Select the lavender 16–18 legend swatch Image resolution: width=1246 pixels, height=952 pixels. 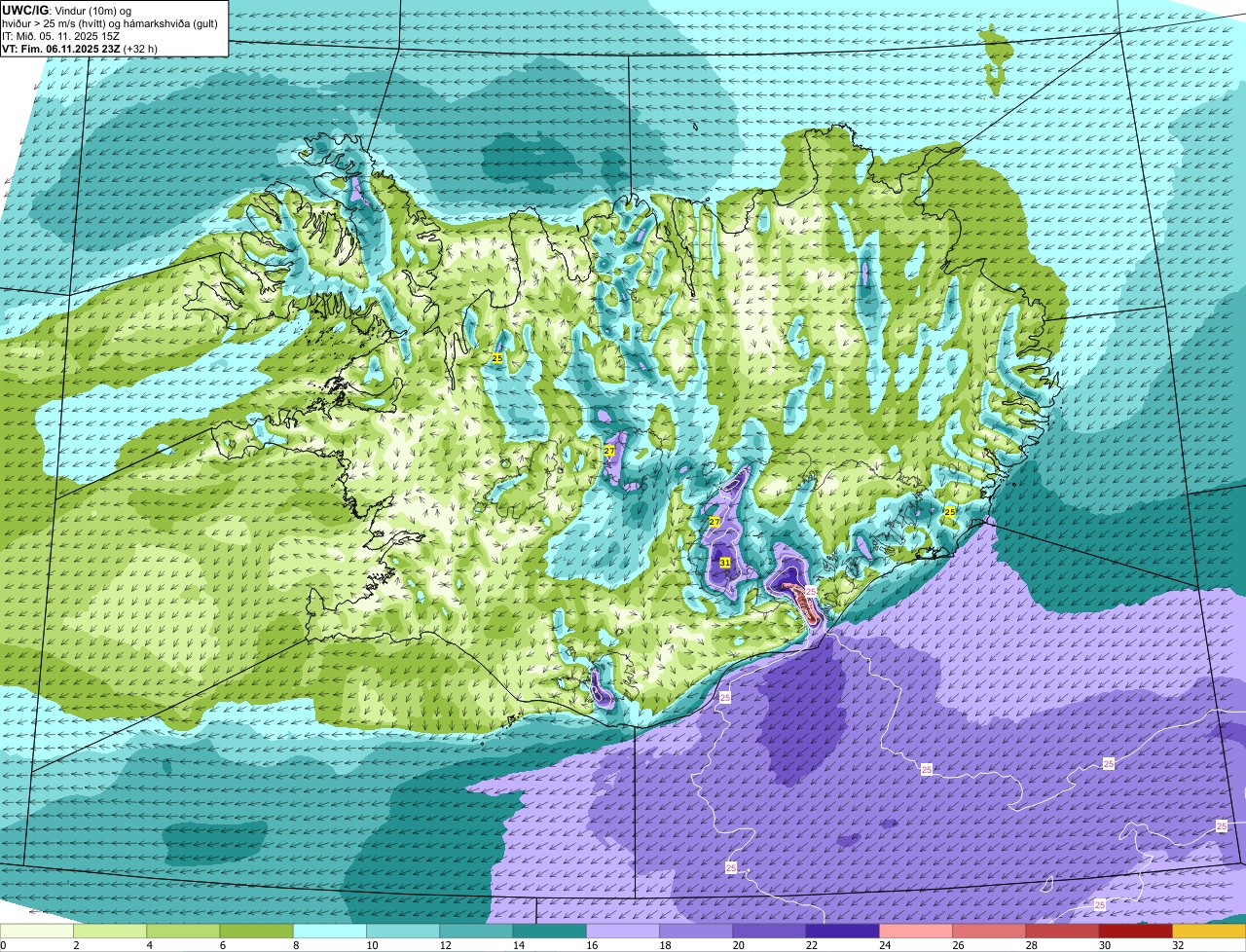(x=623, y=932)
